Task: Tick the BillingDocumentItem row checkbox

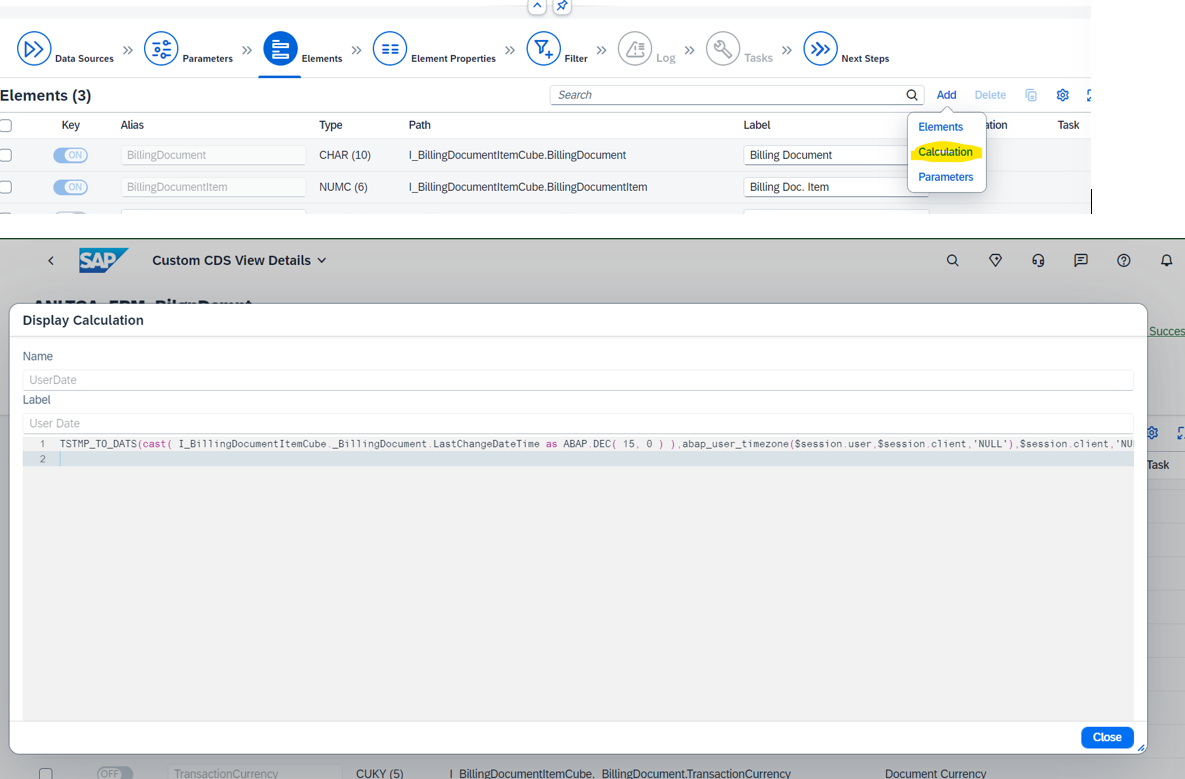Action: coord(6,187)
